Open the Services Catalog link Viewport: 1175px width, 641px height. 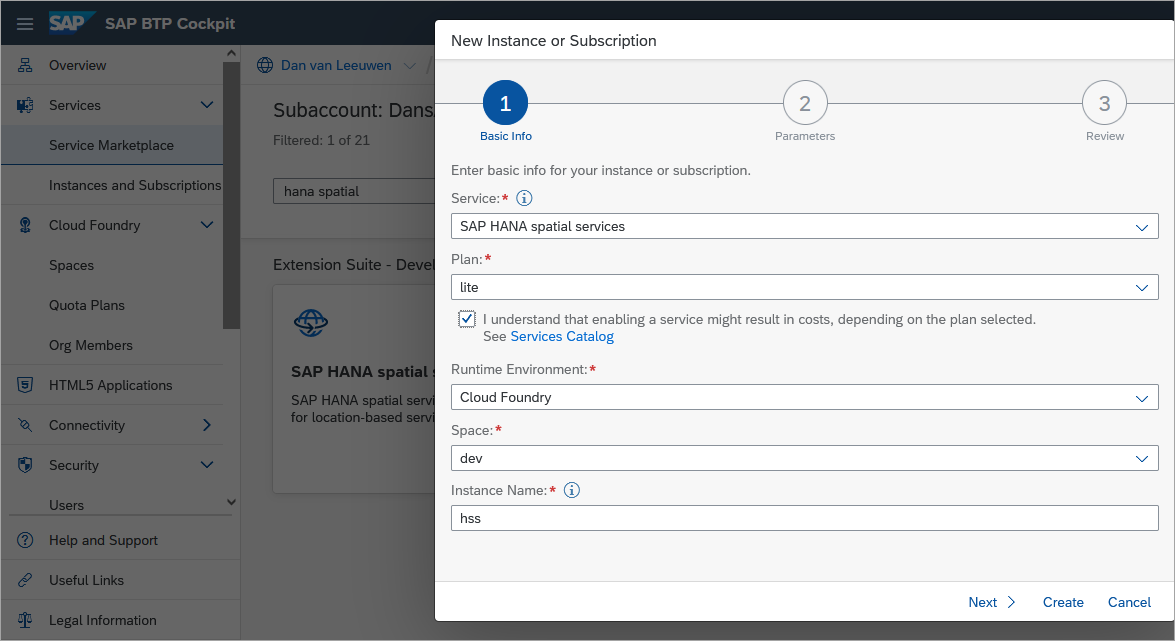562,337
